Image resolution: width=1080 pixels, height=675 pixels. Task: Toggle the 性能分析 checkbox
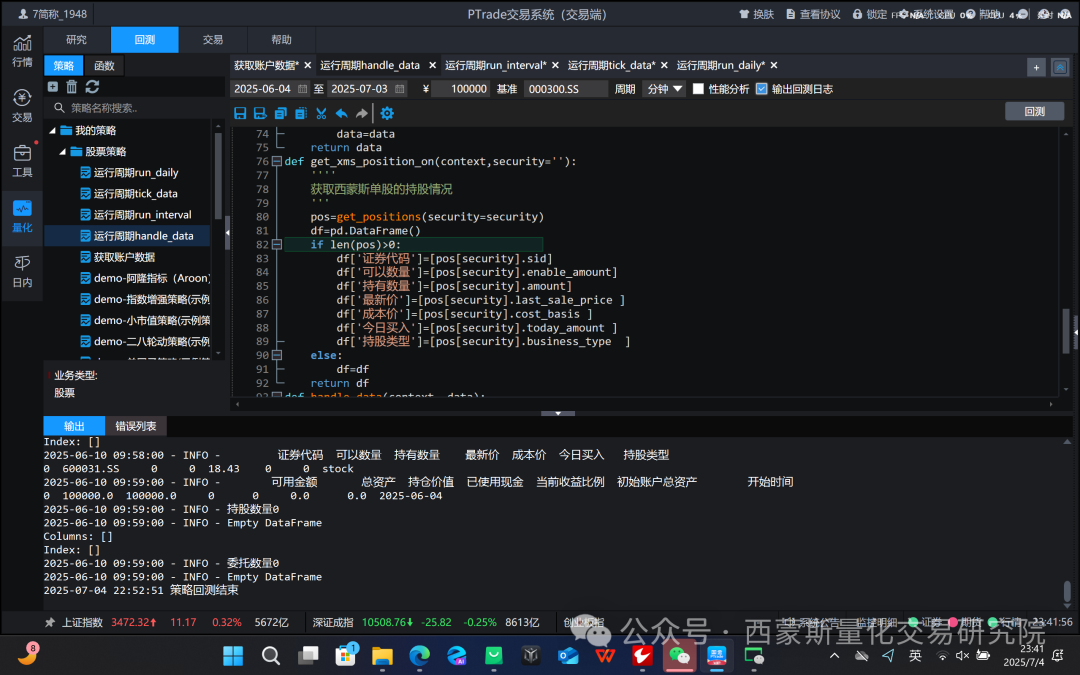(698, 89)
